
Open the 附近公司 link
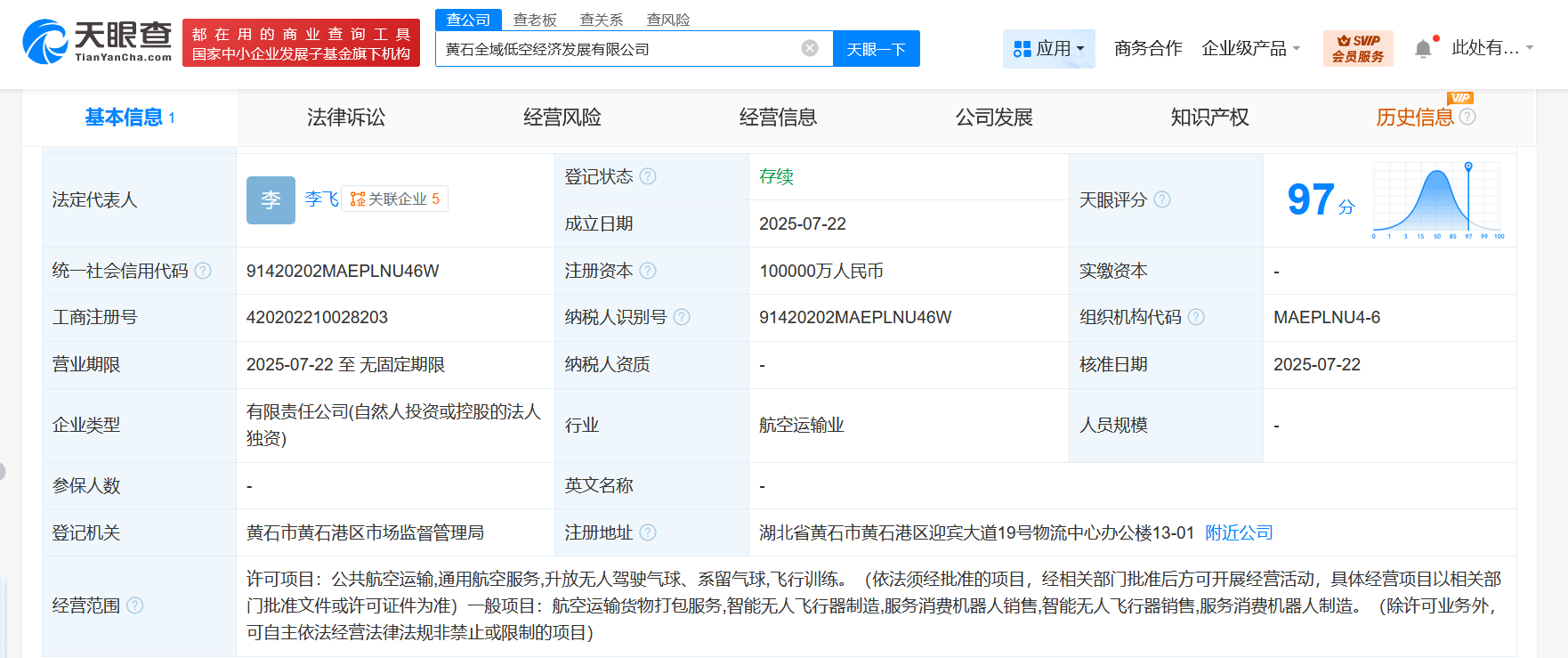(x=1239, y=532)
